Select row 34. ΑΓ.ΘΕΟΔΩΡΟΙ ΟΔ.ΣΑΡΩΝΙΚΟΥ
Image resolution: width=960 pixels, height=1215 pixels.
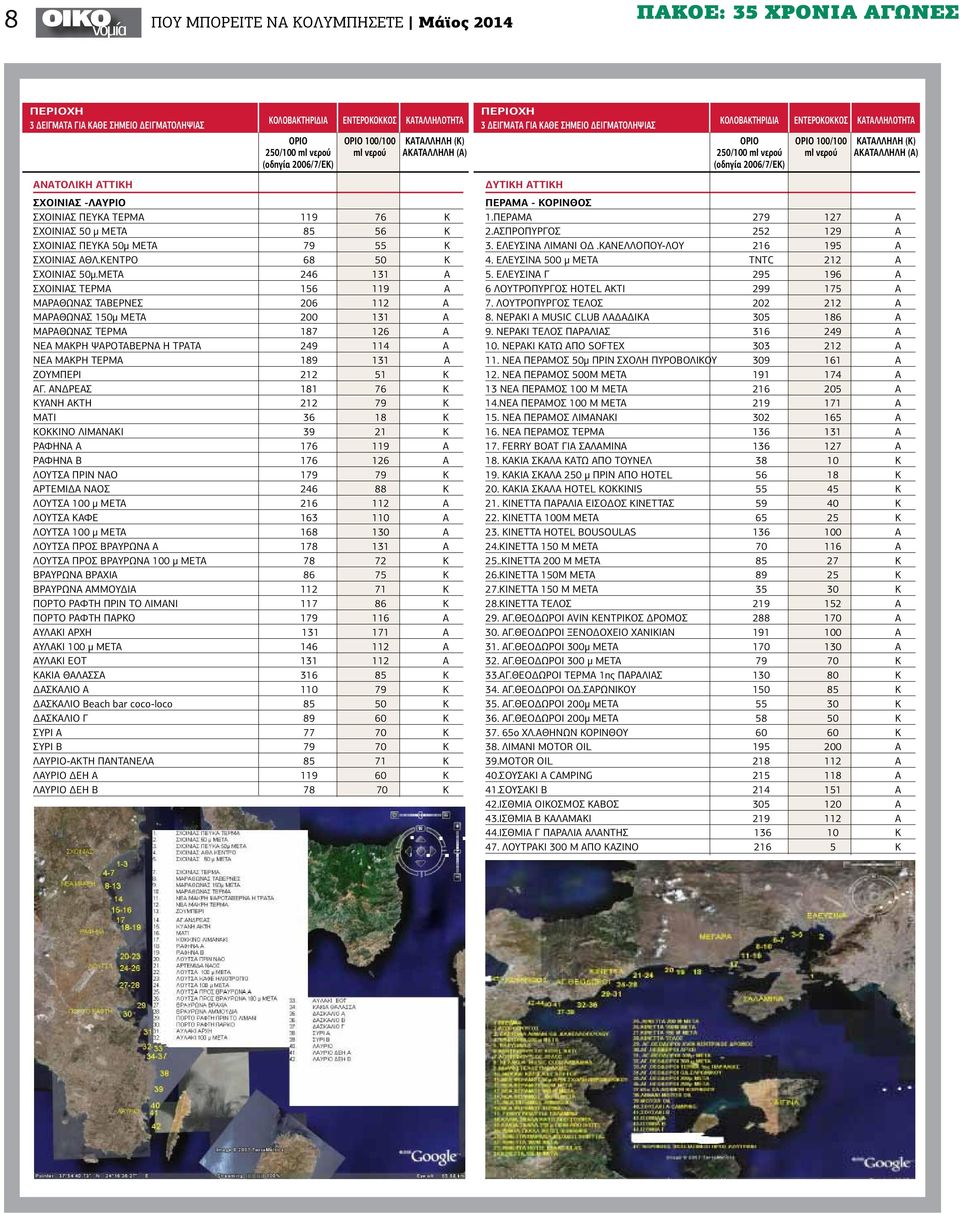pos(698,690)
